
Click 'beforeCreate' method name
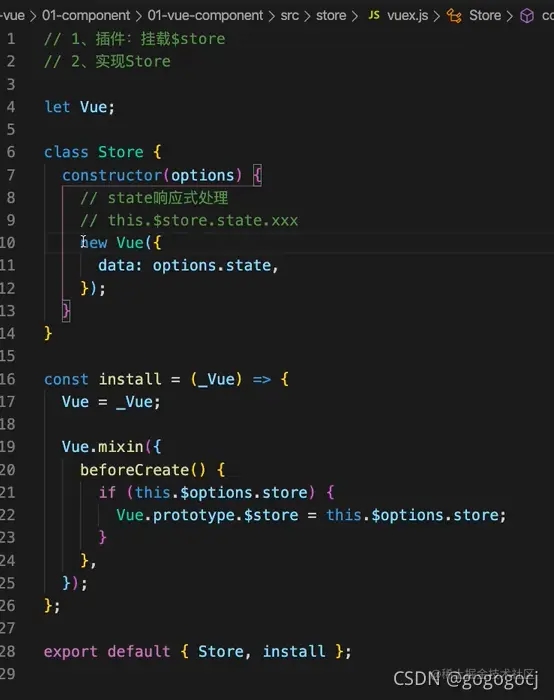click(x=134, y=470)
